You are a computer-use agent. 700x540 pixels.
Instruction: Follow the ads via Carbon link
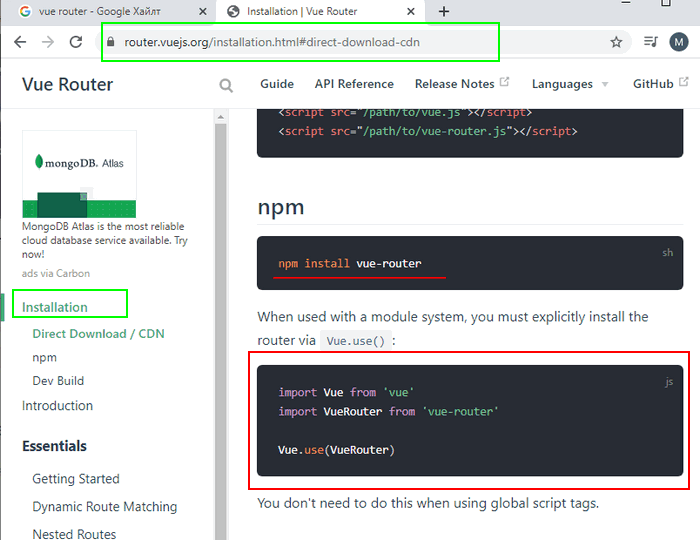pyautogui.click(x=56, y=273)
